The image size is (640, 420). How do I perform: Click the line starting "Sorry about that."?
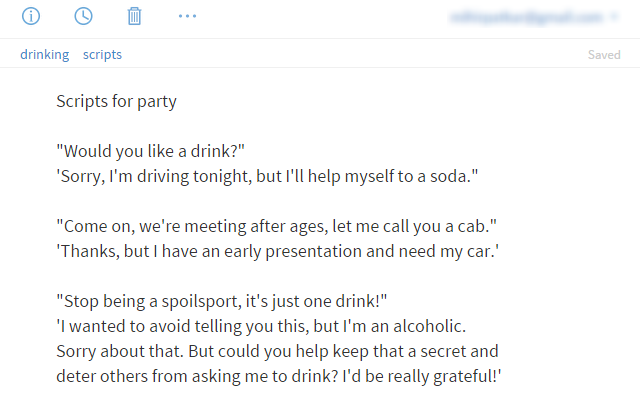278,351
